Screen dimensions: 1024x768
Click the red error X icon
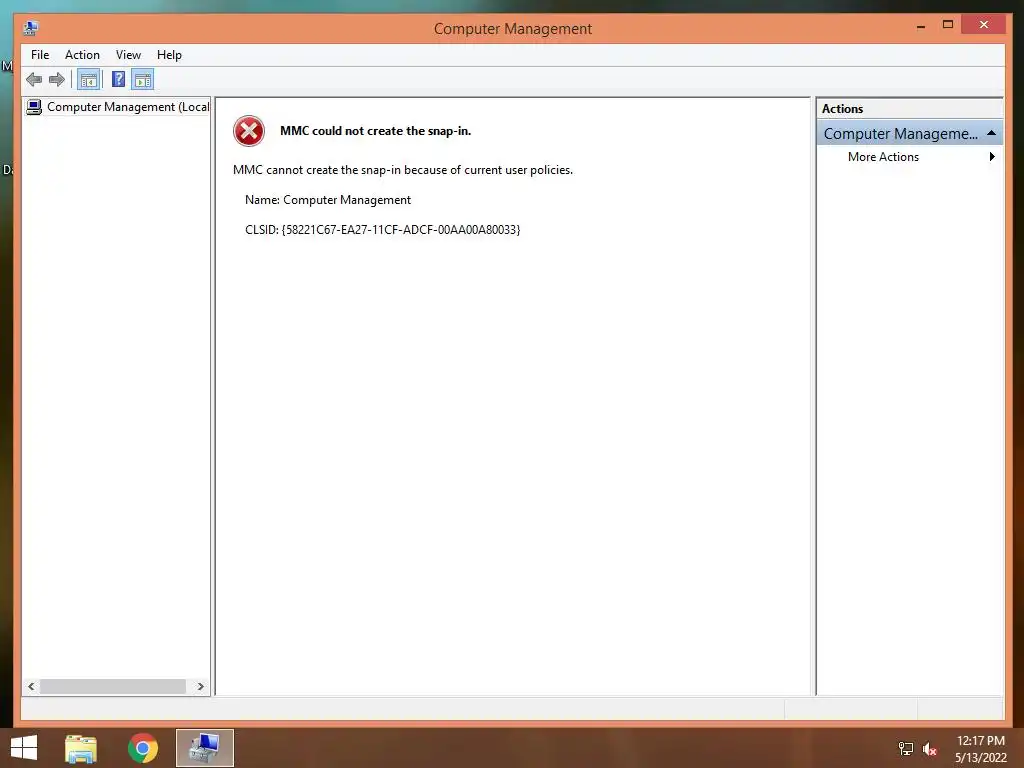tap(249, 131)
